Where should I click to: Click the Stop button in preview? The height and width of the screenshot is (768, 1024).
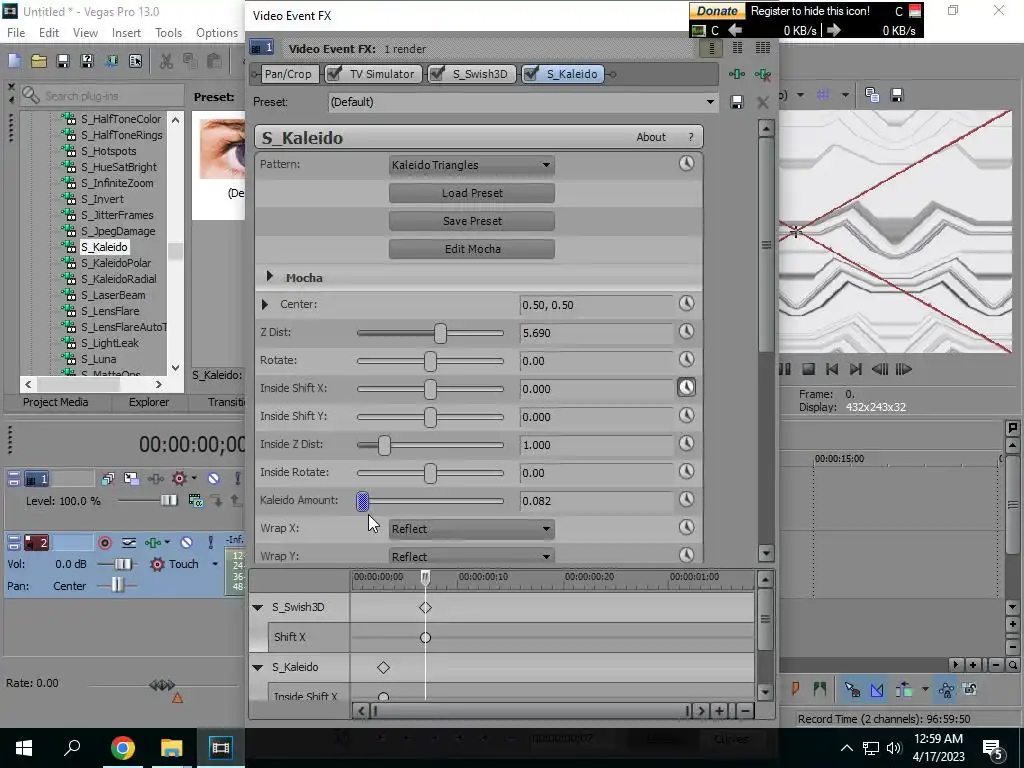pos(808,370)
